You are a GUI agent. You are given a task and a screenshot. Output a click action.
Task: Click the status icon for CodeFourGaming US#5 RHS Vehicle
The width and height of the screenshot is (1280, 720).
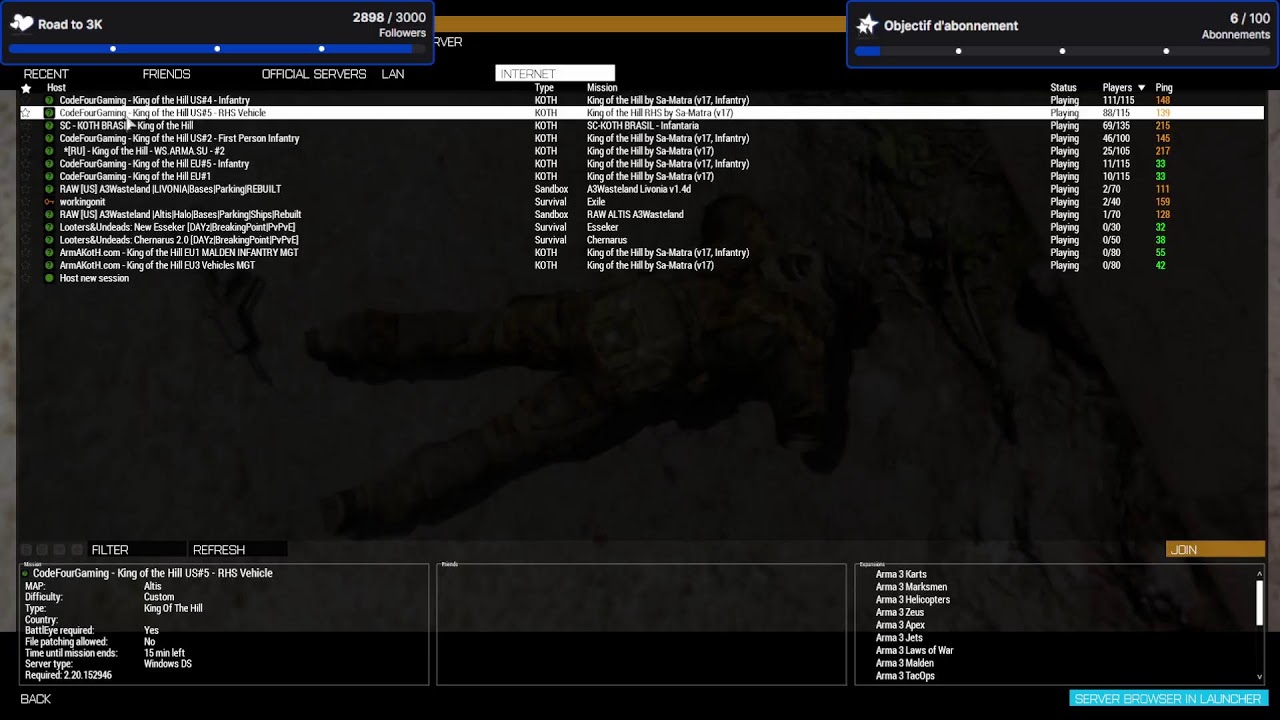[49, 113]
